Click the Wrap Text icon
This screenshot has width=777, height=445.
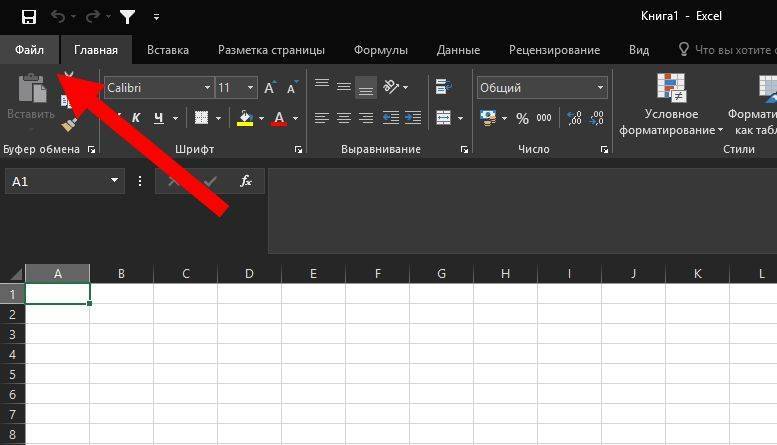pos(443,88)
